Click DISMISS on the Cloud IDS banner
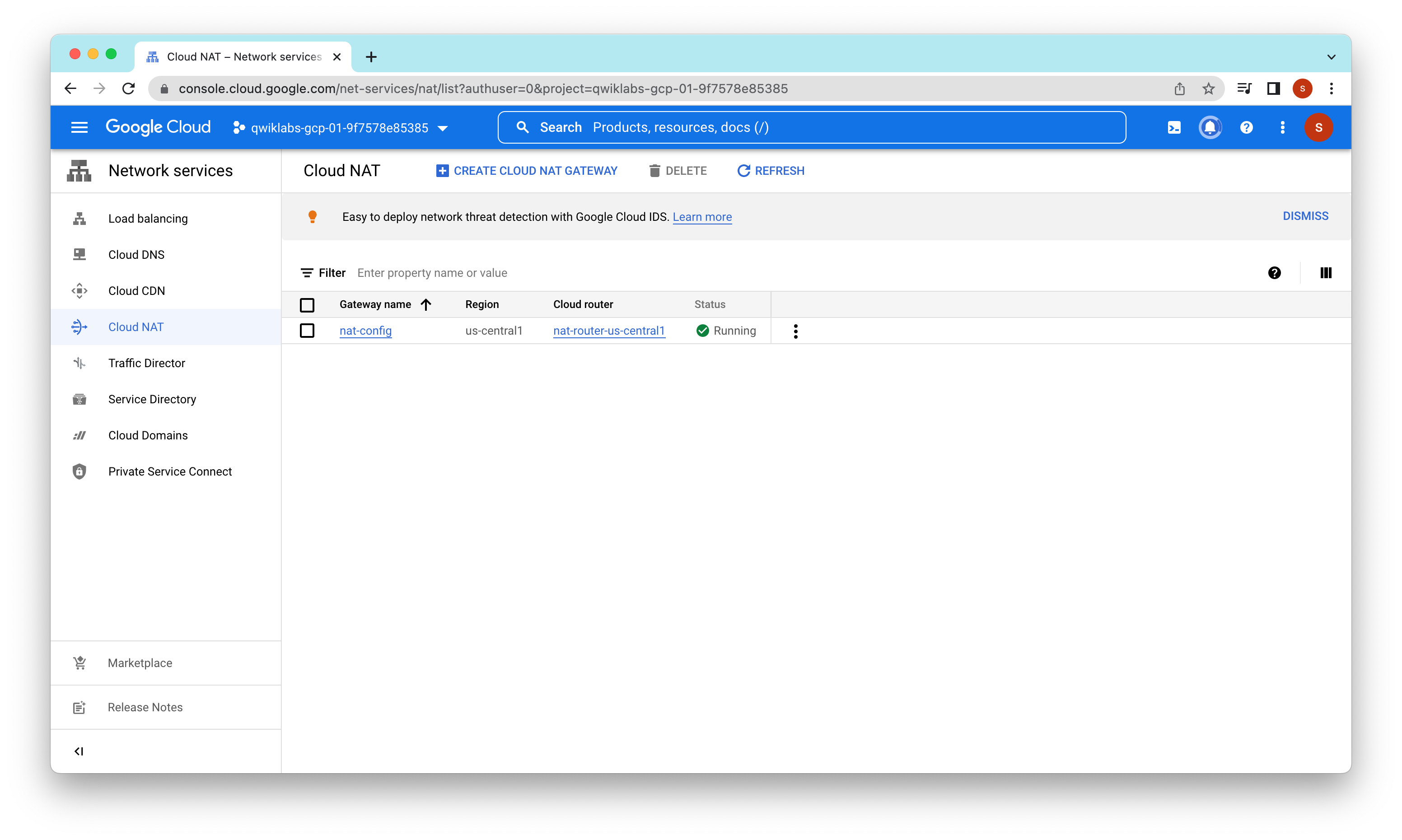Image resolution: width=1402 pixels, height=840 pixels. [1305, 215]
